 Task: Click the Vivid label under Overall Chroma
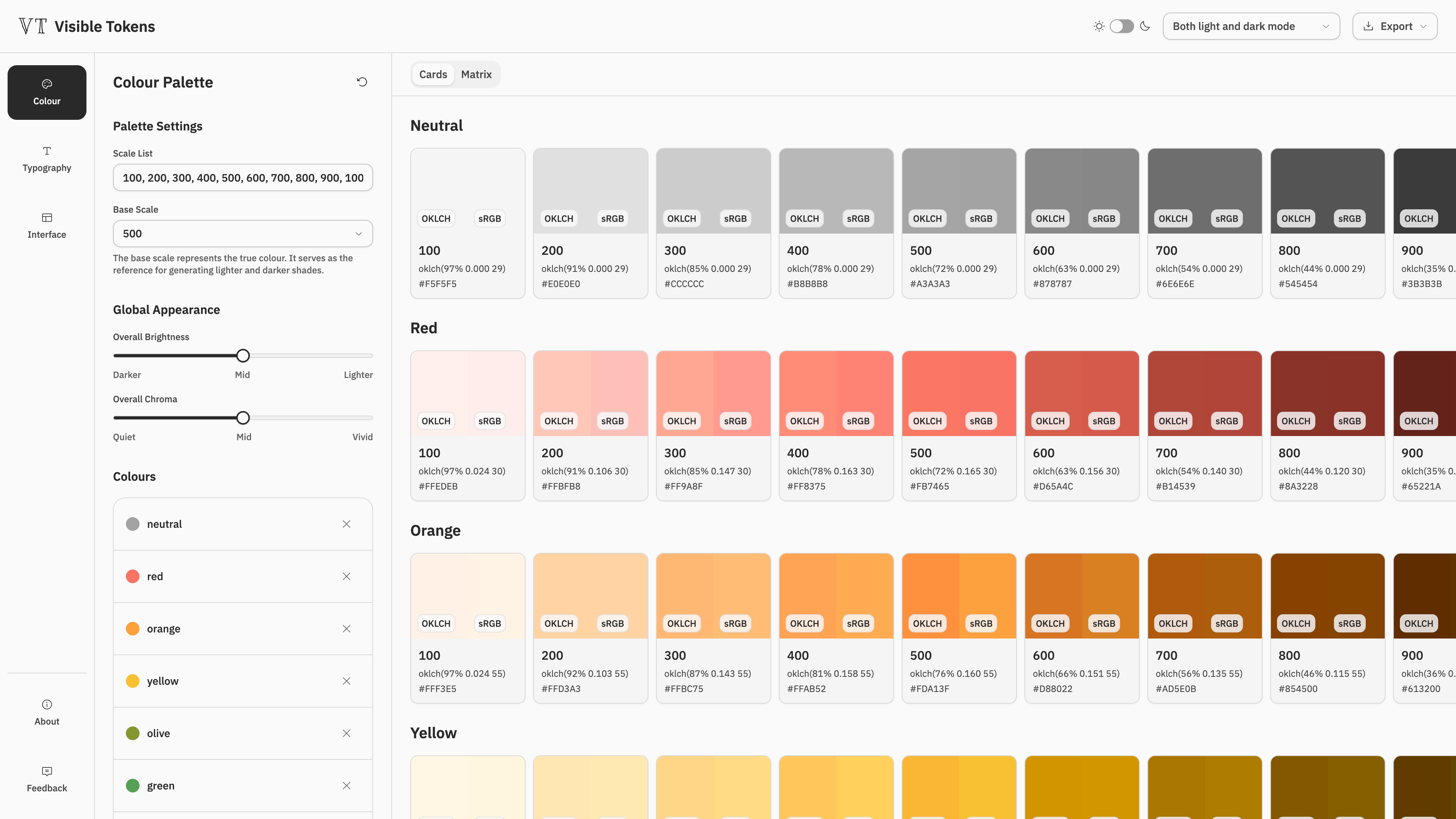pos(362,437)
